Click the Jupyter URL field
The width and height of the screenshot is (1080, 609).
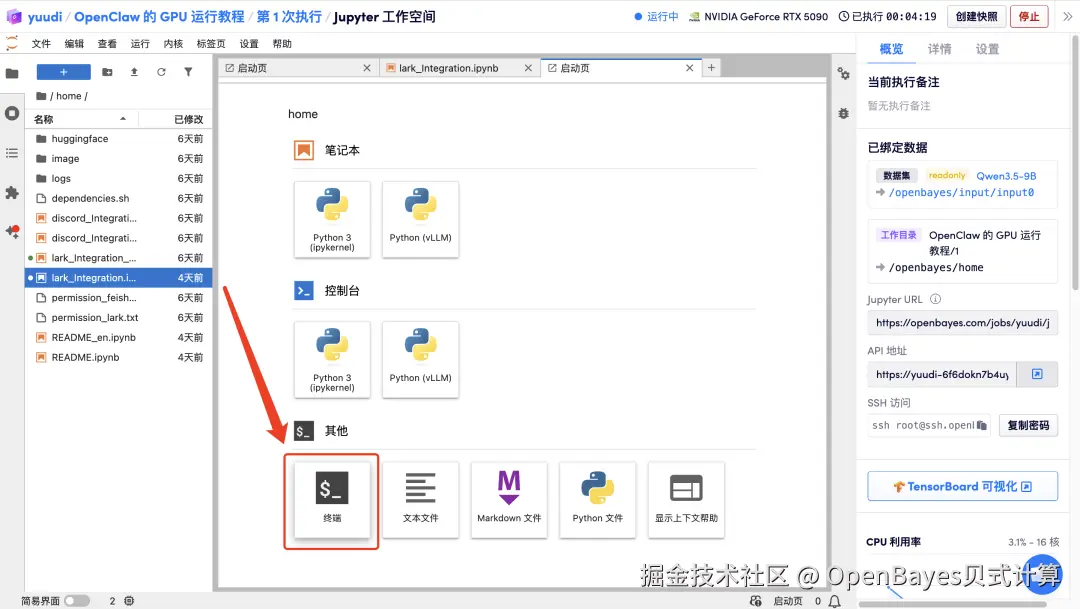click(962, 322)
